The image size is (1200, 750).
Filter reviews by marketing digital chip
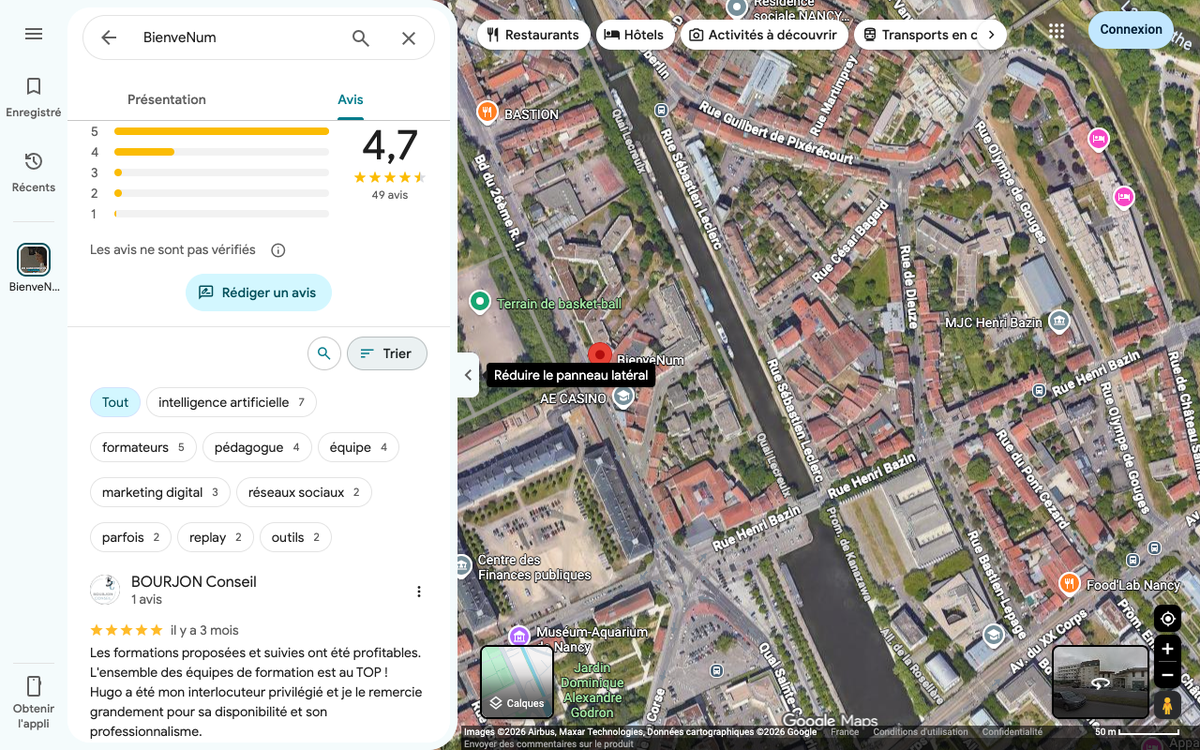point(160,492)
